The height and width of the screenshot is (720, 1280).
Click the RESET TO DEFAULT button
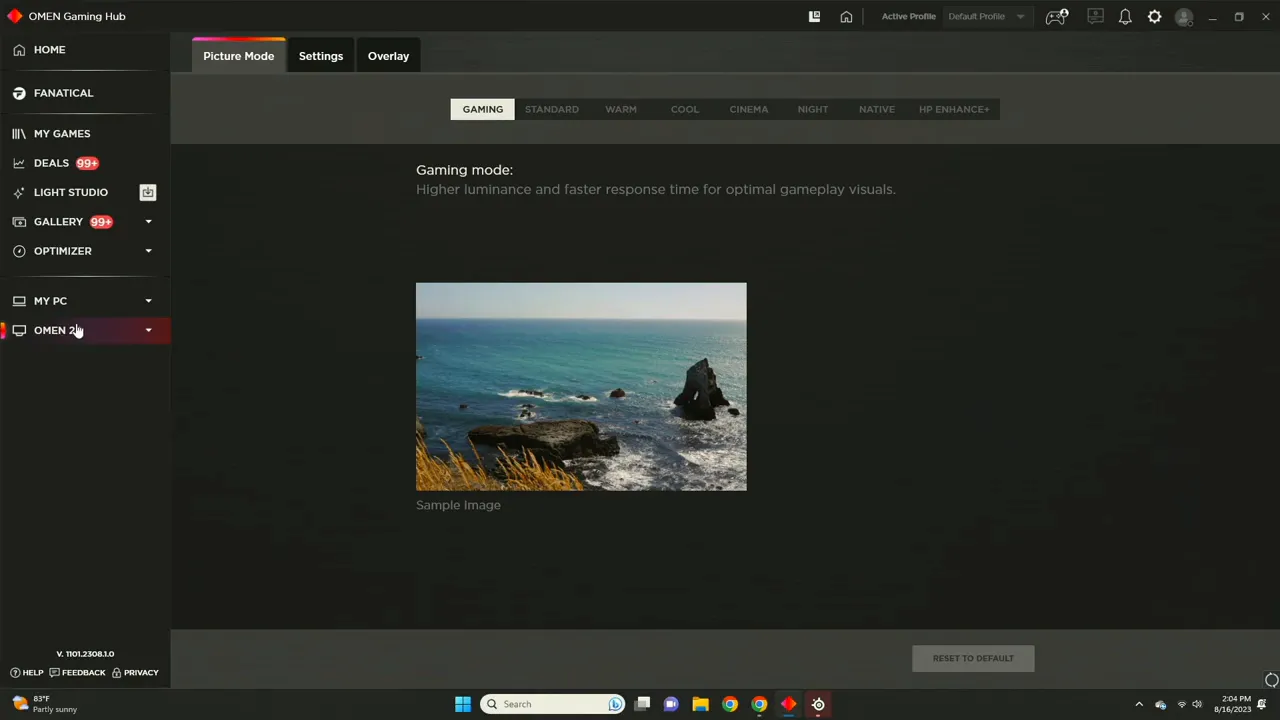coord(972,658)
